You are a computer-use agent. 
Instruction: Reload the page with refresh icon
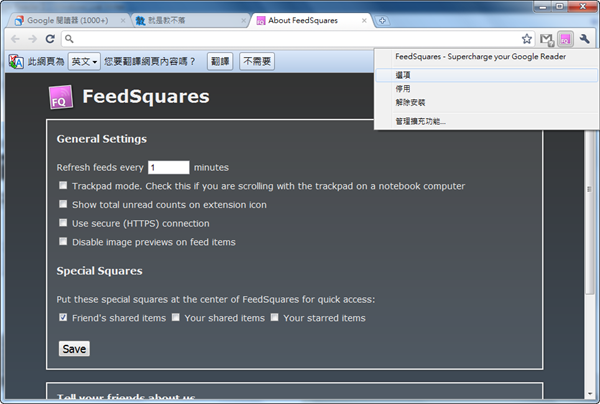point(50,39)
